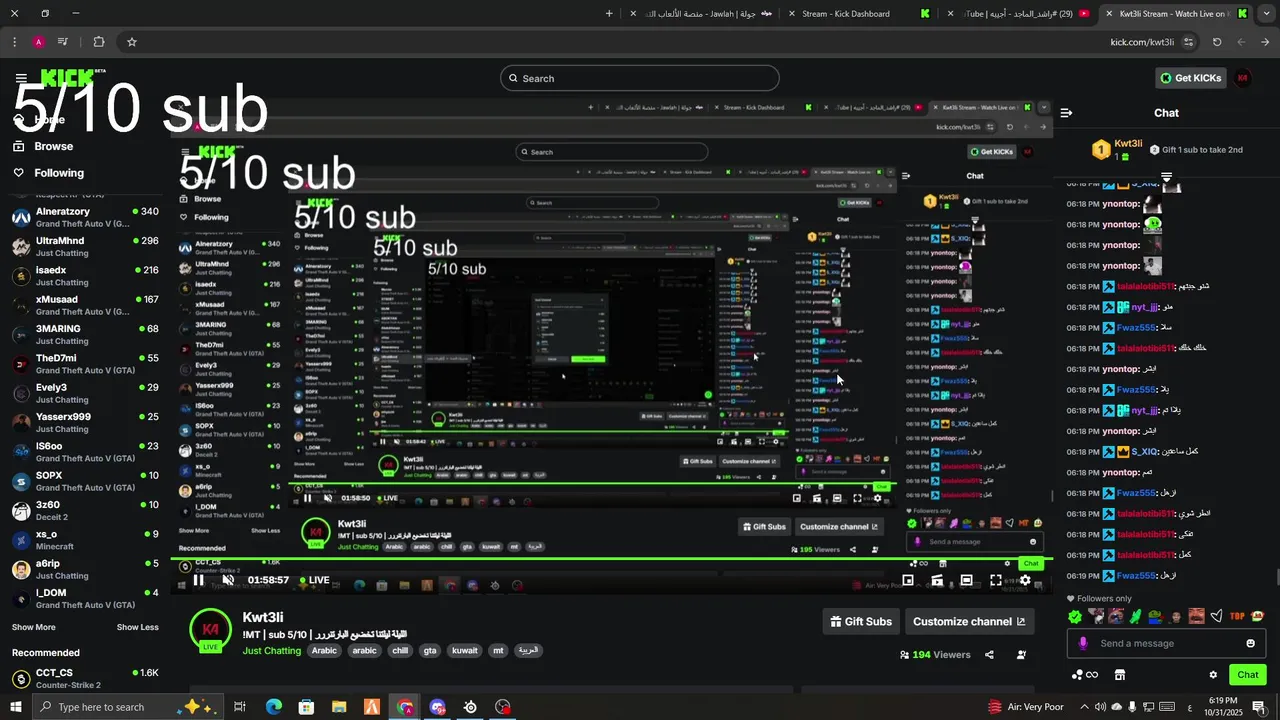Bookmark this page with star icon
The image size is (1280, 720).
[x=131, y=42]
